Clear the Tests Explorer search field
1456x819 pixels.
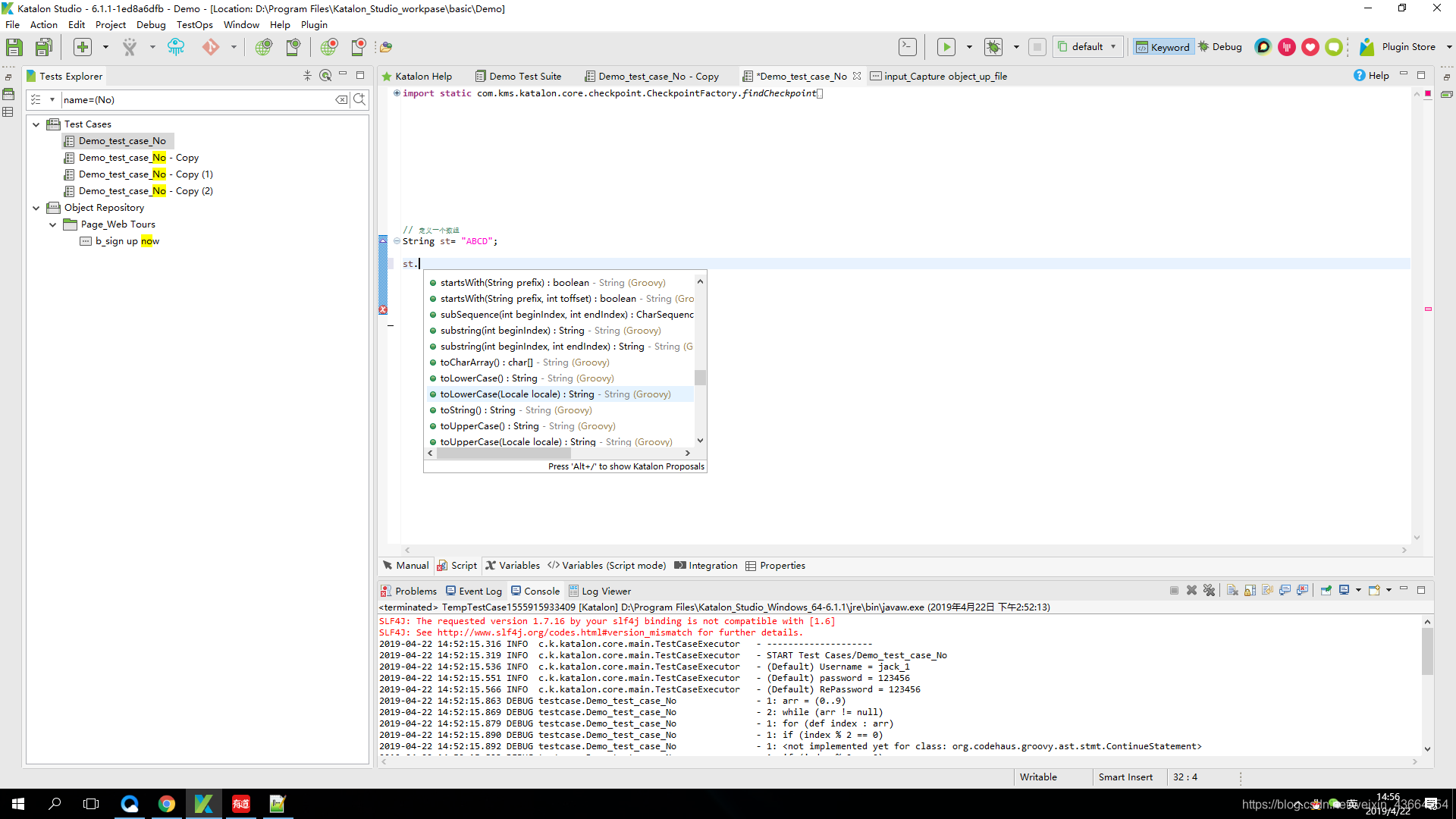coord(341,100)
